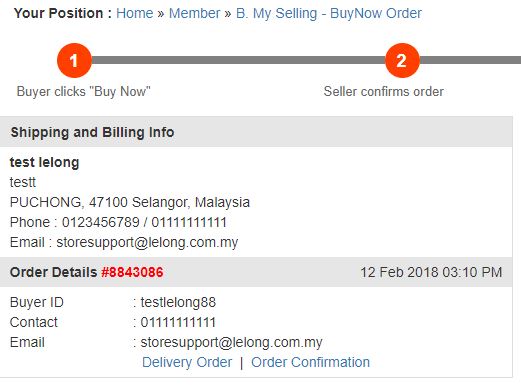Click the Buyer ID value testlelong88

(178, 302)
